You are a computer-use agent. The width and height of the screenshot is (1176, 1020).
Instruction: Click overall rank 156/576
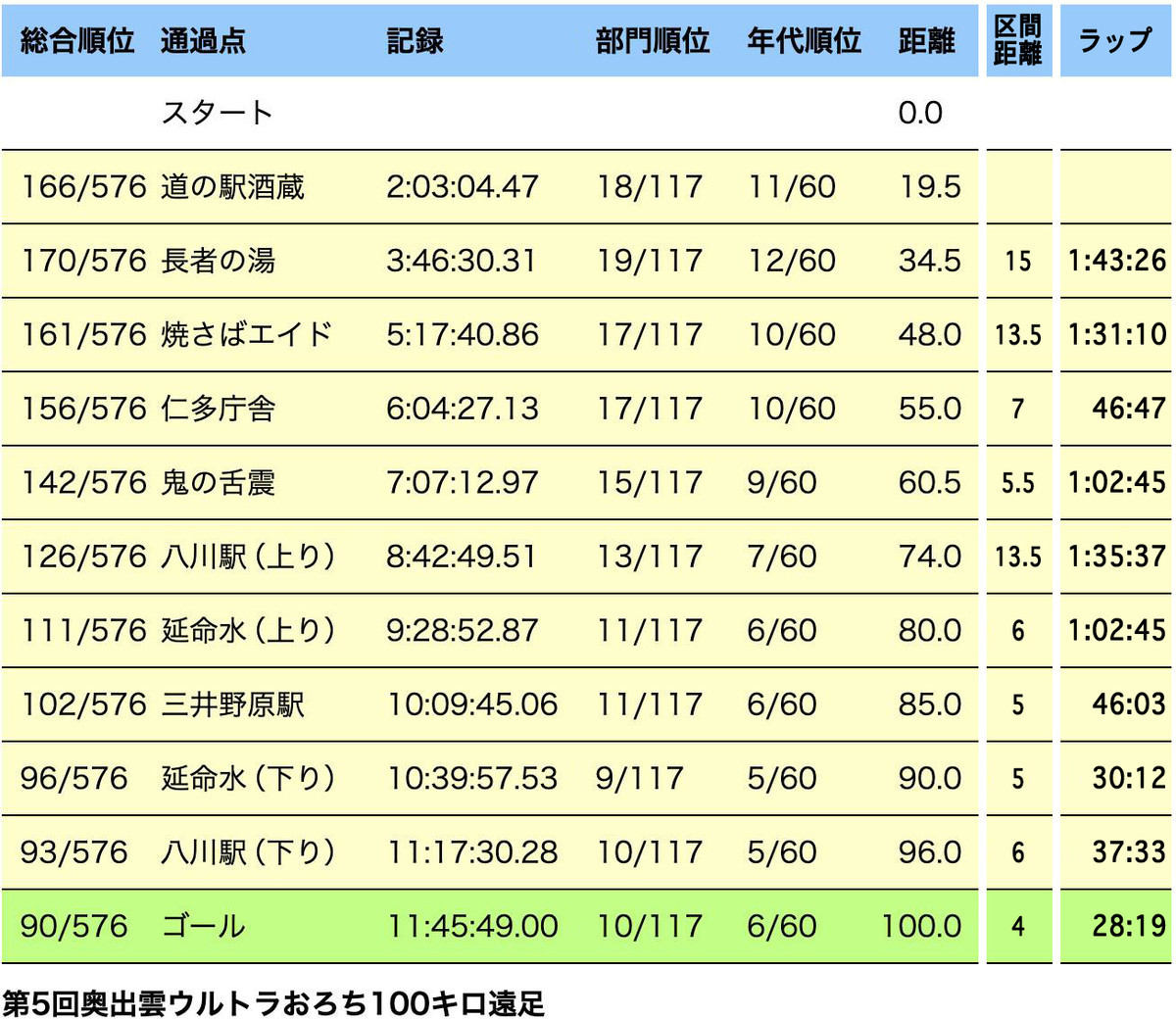coord(83,409)
